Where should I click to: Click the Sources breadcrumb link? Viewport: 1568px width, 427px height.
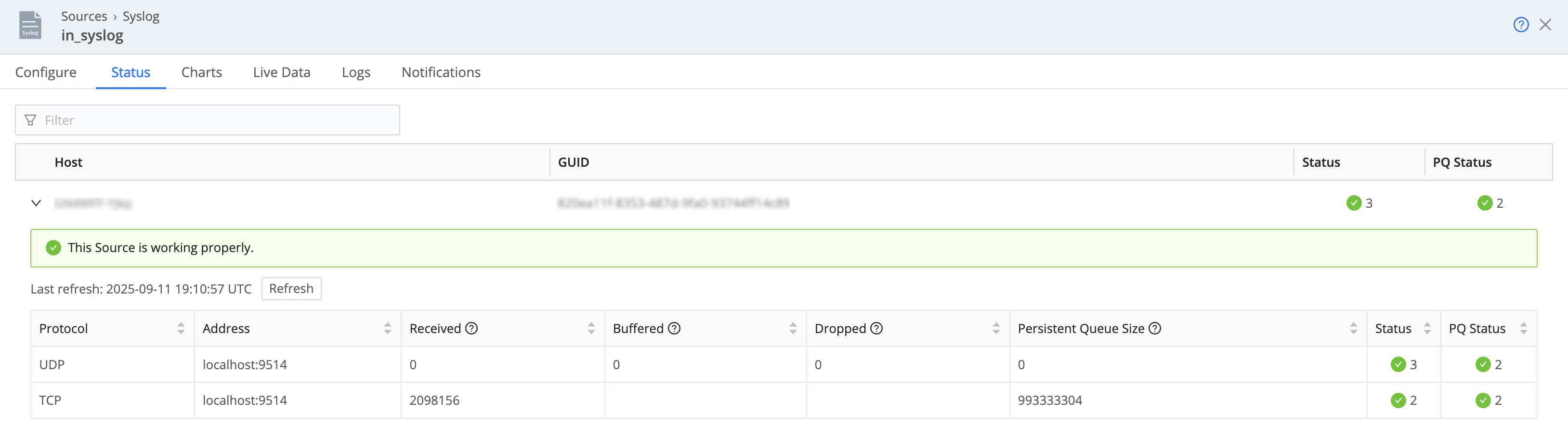click(x=84, y=16)
